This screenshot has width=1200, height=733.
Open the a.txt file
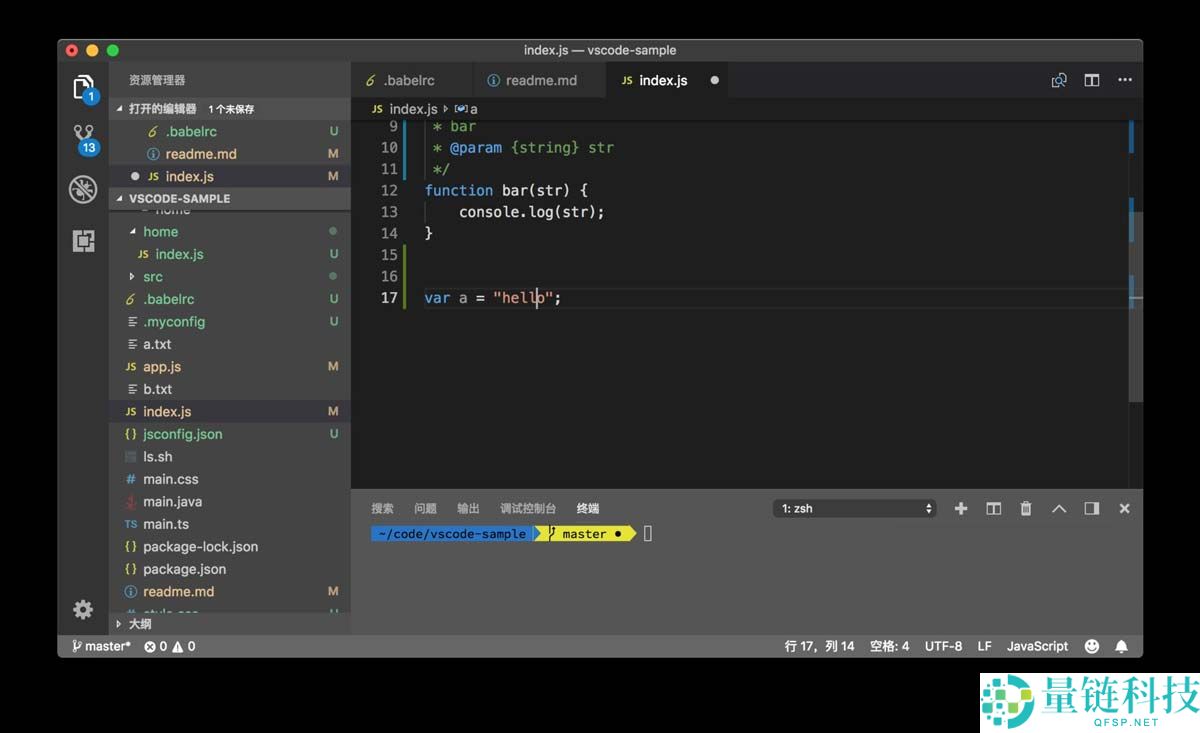[230, 344]
